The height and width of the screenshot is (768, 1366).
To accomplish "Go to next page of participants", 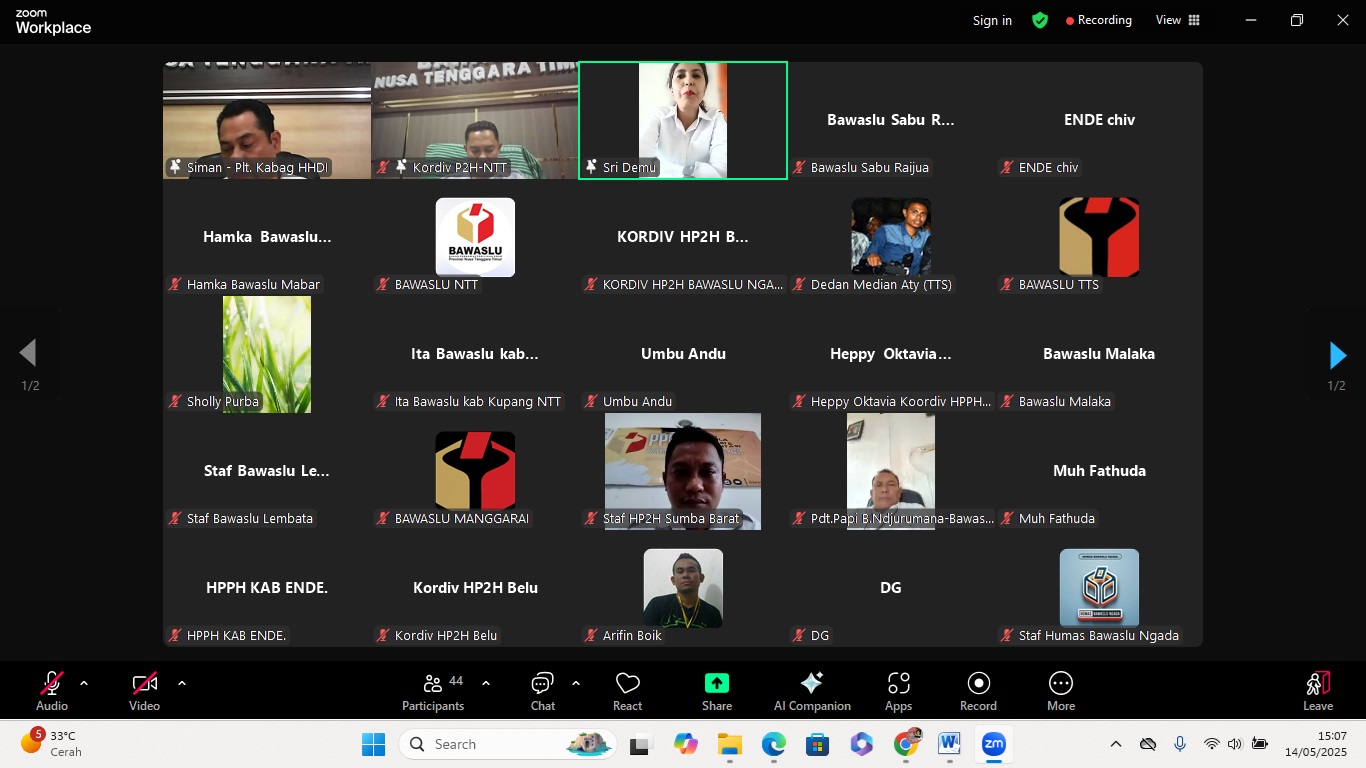I will 1337,355.
